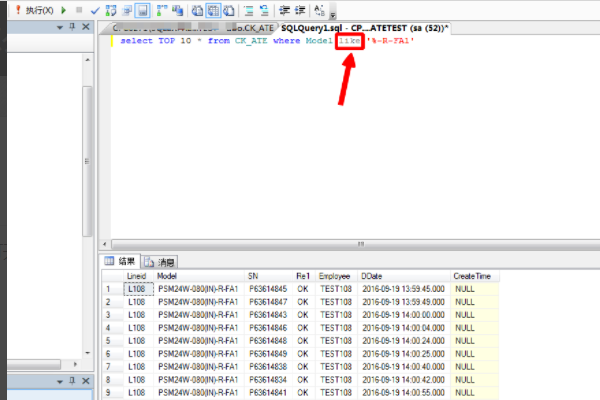The height and width of the screenshot is (400, 600).
Task: Click the Model column header
Action: tap(199, 276)
